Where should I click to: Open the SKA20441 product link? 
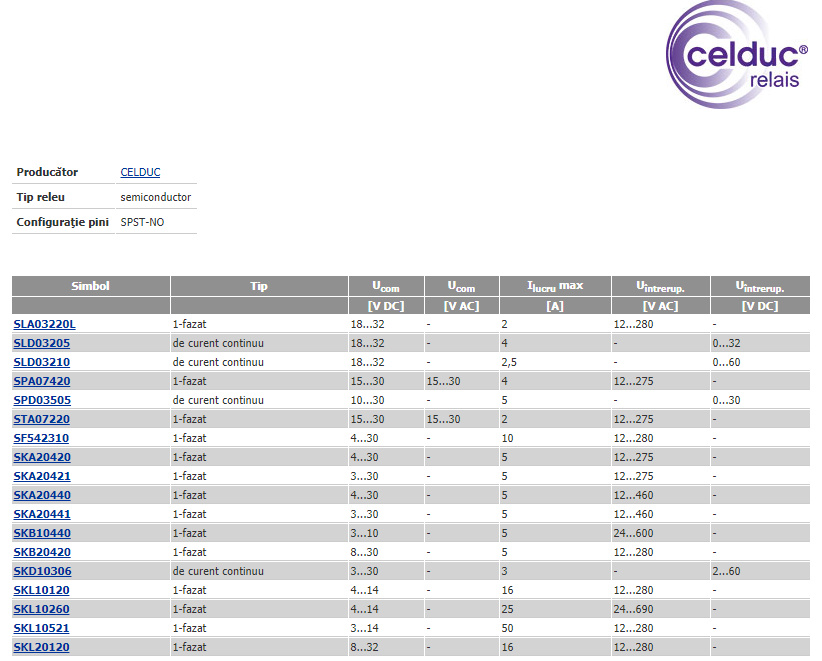tap(42, 514)
